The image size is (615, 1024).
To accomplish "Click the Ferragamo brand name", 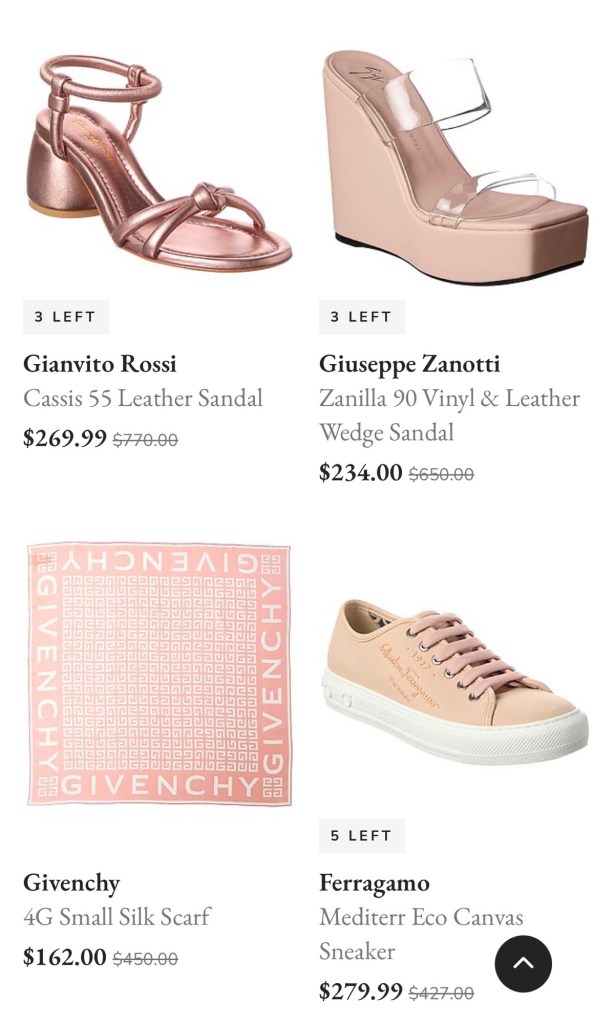I will coord(374,883).
